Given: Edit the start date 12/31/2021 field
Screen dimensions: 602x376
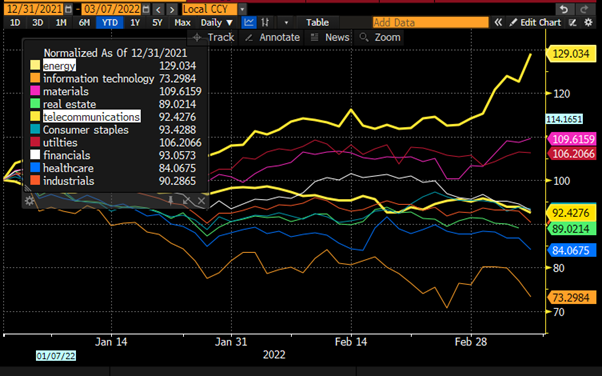Looking at the screenshot, I should 33,9.
